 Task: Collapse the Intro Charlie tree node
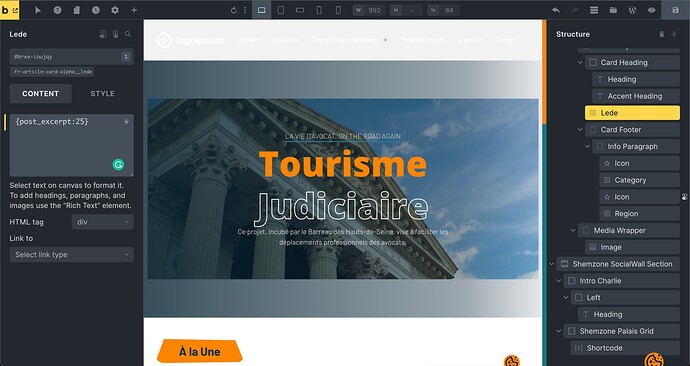(559, 281)
